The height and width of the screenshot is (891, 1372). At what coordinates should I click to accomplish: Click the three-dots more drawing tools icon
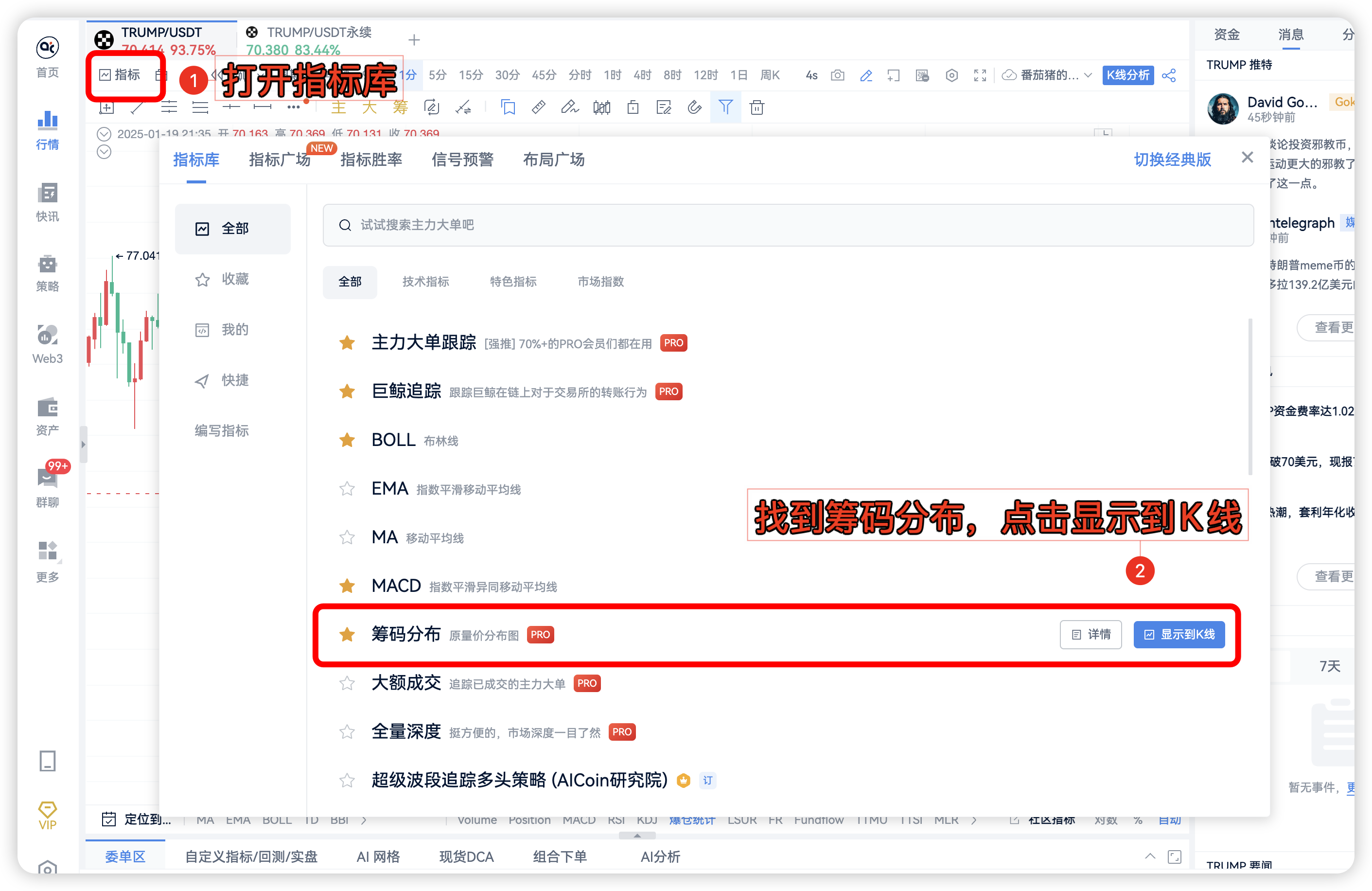(x=294, y=107)
